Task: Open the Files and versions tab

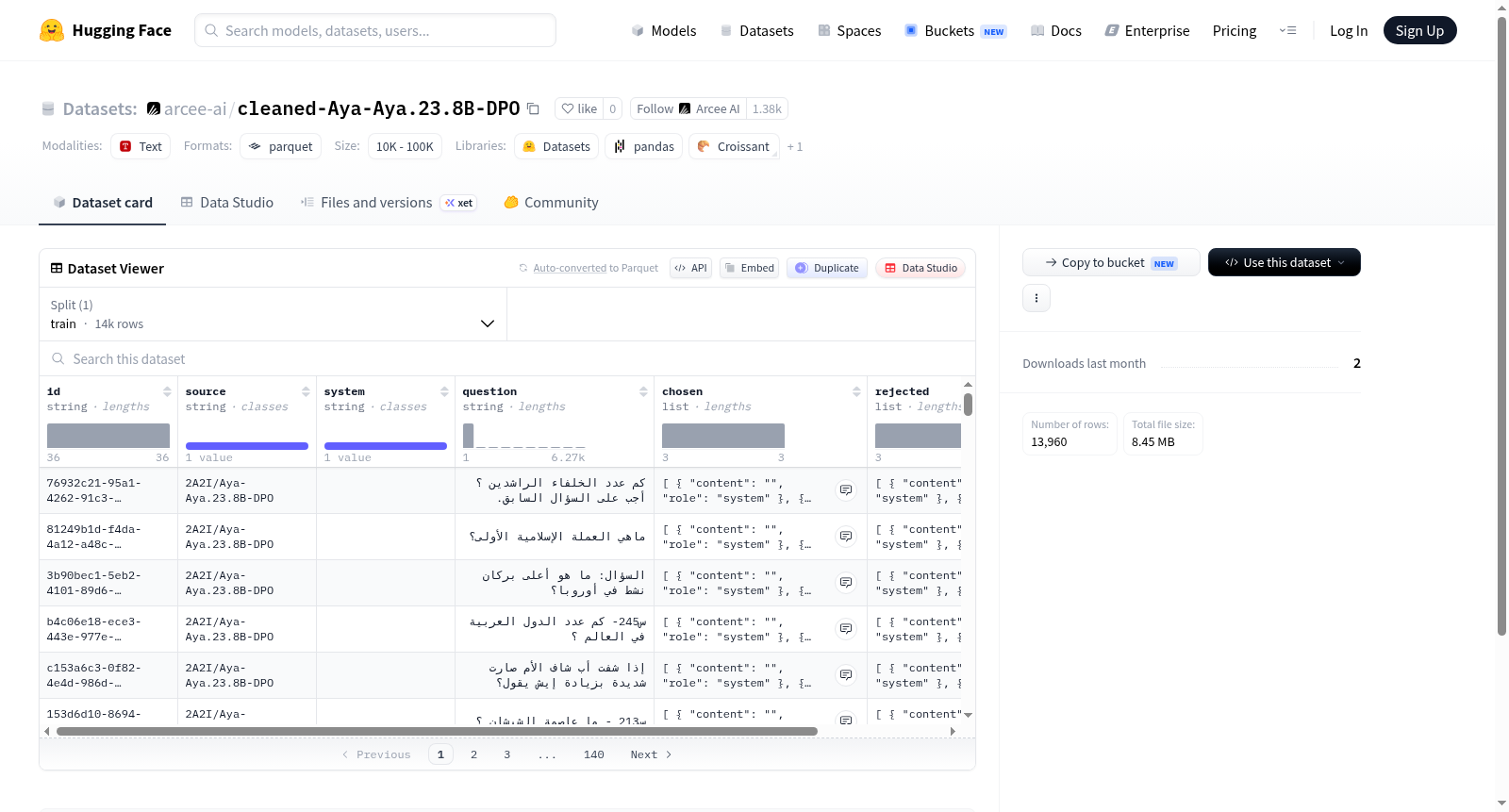Action: tap(389, 202)
